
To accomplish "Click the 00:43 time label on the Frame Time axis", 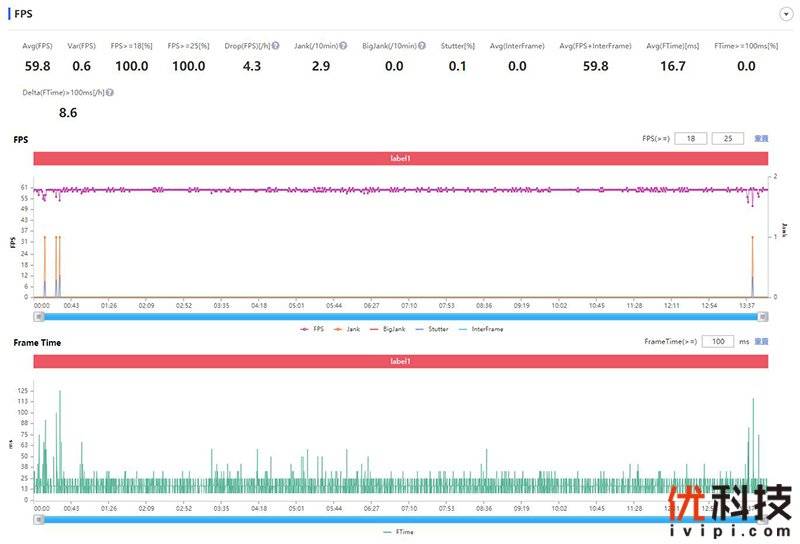I will click(x=71, y=508).
